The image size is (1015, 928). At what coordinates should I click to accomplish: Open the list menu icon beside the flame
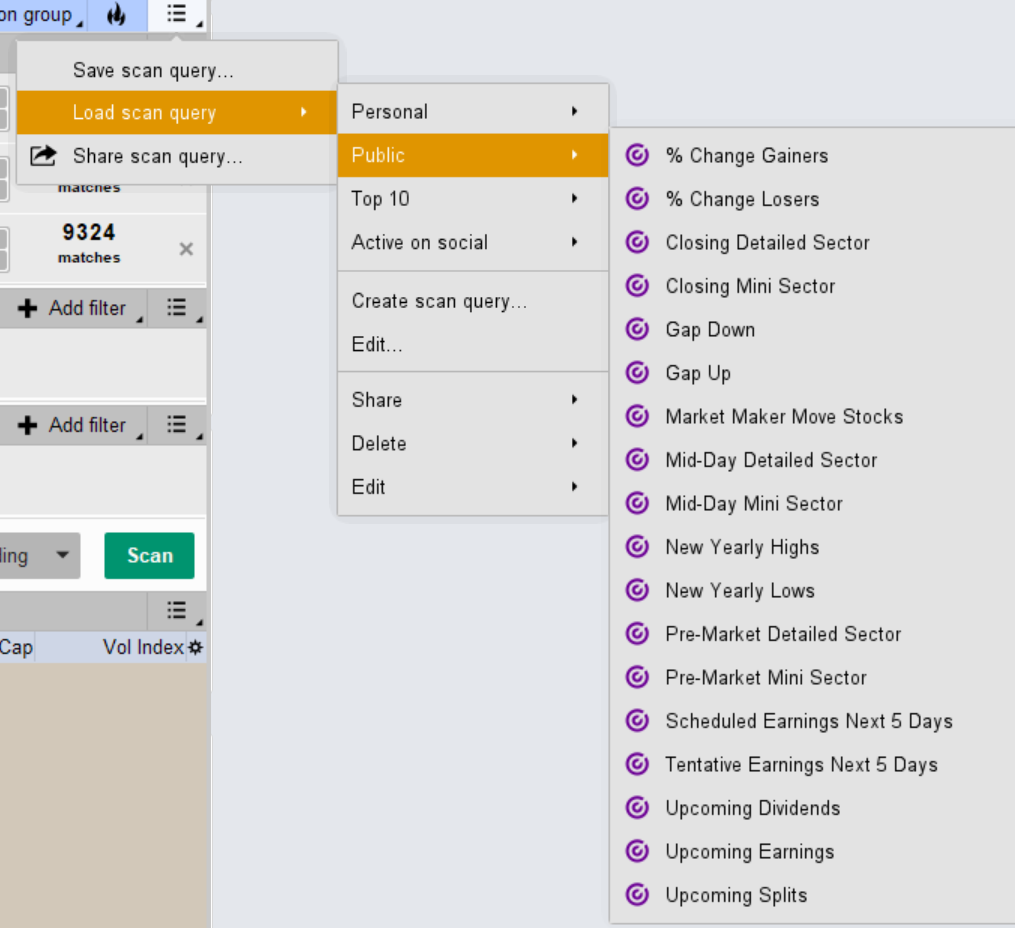[177, 14]
